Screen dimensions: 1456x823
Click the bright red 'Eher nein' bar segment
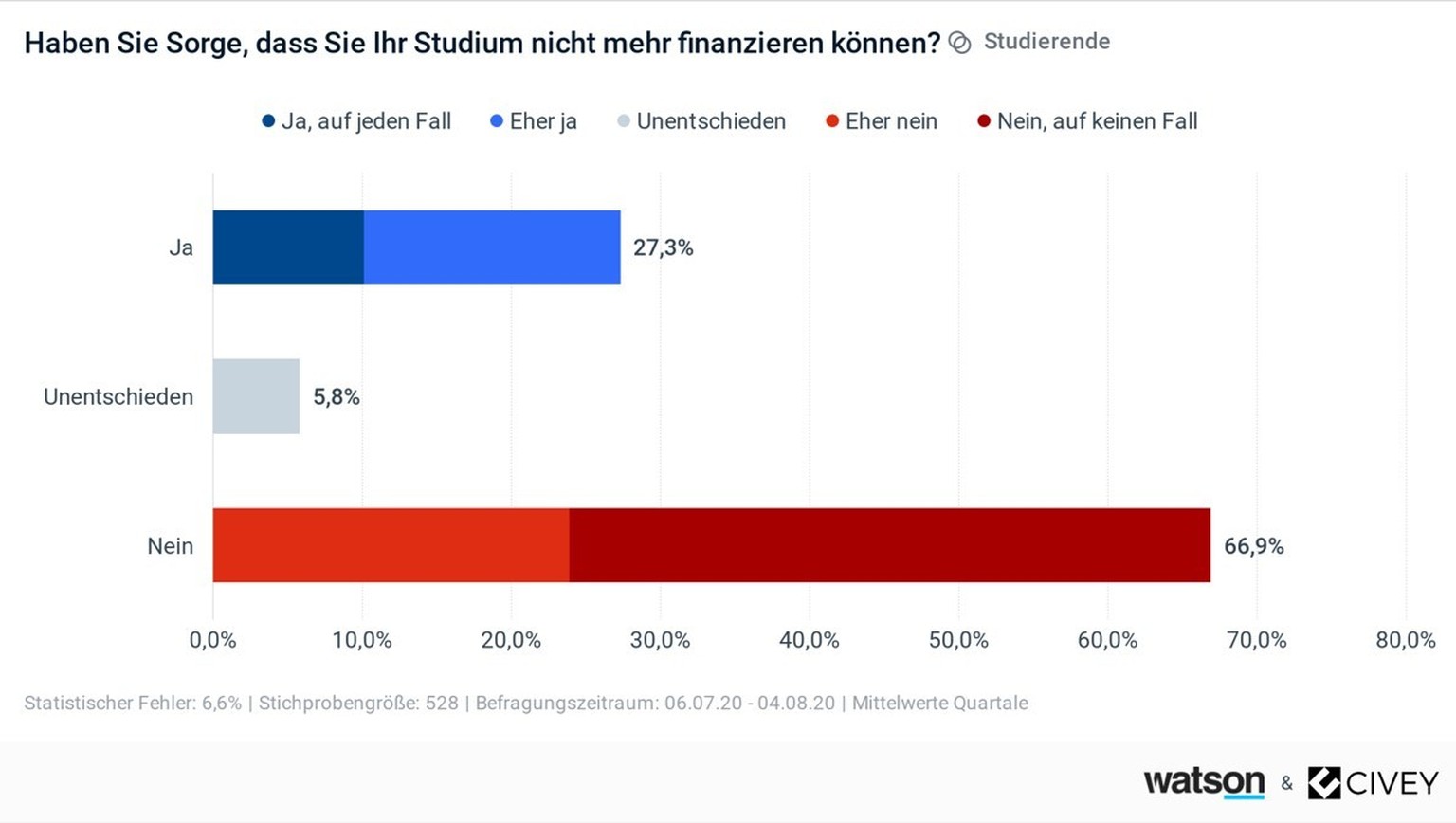click(391, 545)
